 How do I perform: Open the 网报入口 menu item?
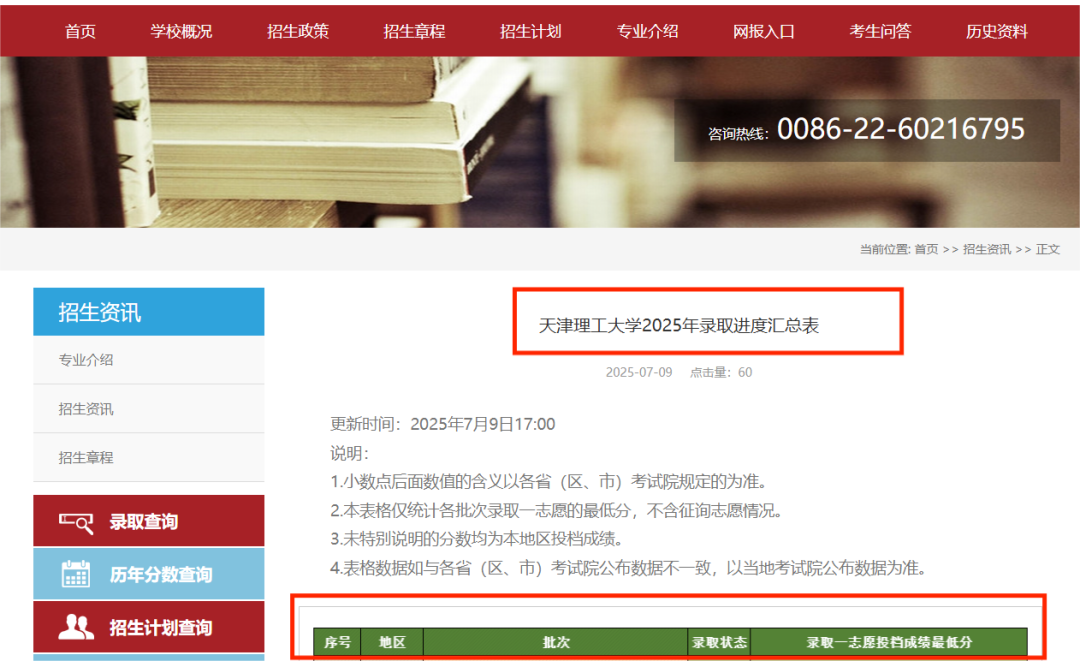(764, 31)
